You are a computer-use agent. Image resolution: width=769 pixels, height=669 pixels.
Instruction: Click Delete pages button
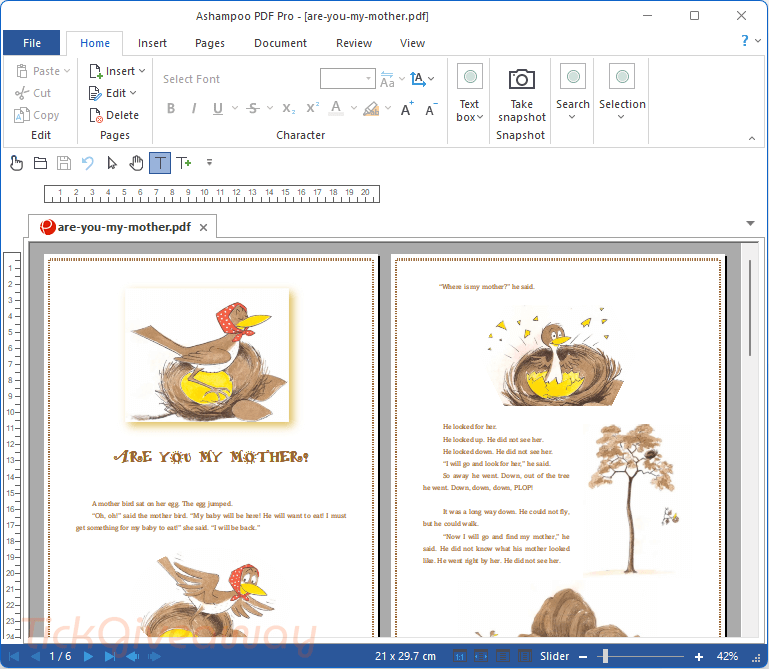[x=114, y=115]
